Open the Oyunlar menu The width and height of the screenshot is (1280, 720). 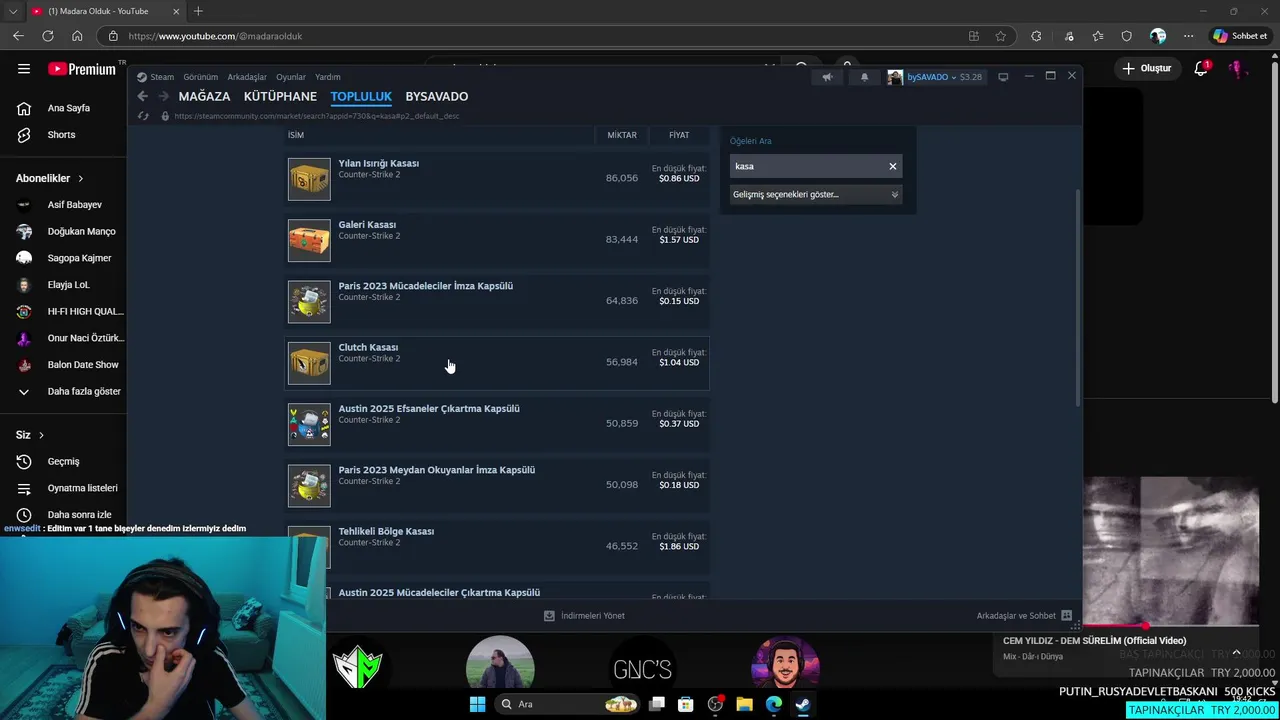click(x=291, y=77)
